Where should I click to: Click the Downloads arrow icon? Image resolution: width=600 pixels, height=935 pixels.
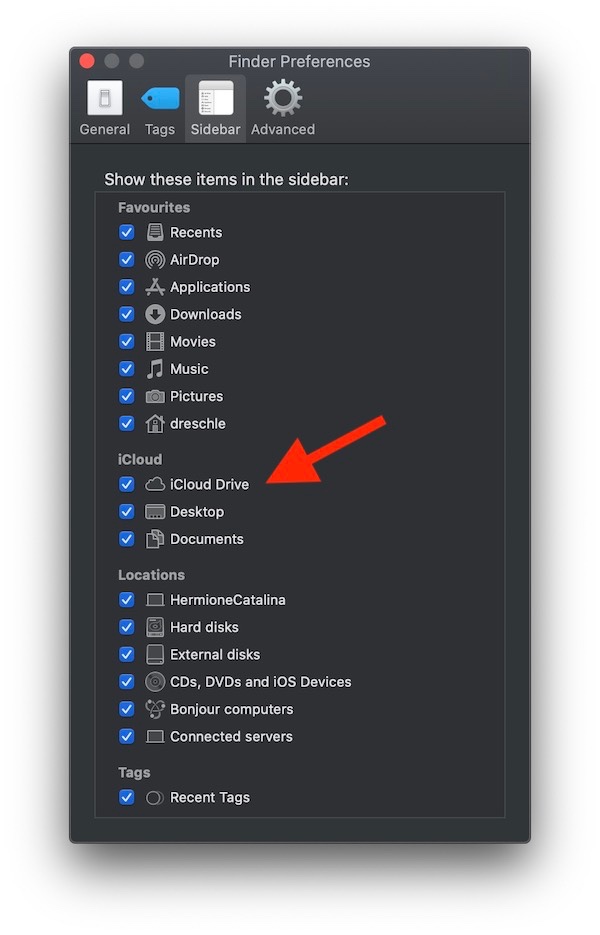(x=154, y=314)
